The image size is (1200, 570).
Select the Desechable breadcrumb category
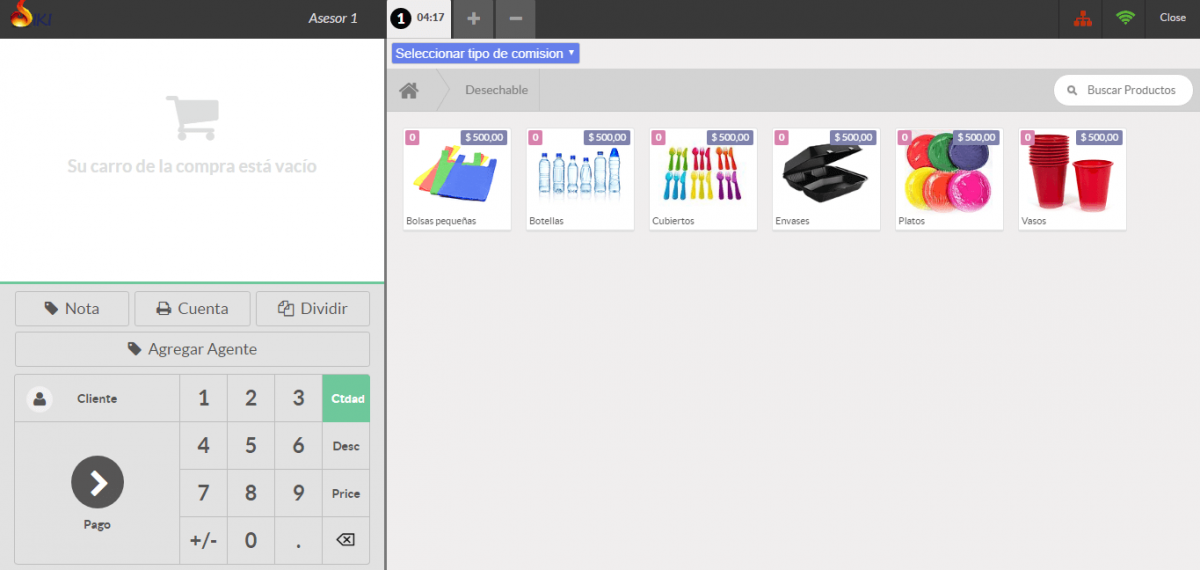[x=496, y=91]
